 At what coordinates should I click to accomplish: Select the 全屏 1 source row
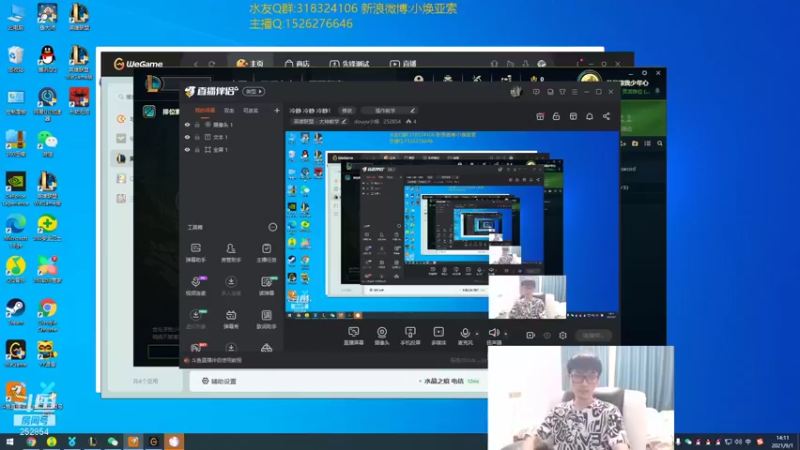point(232,150)
